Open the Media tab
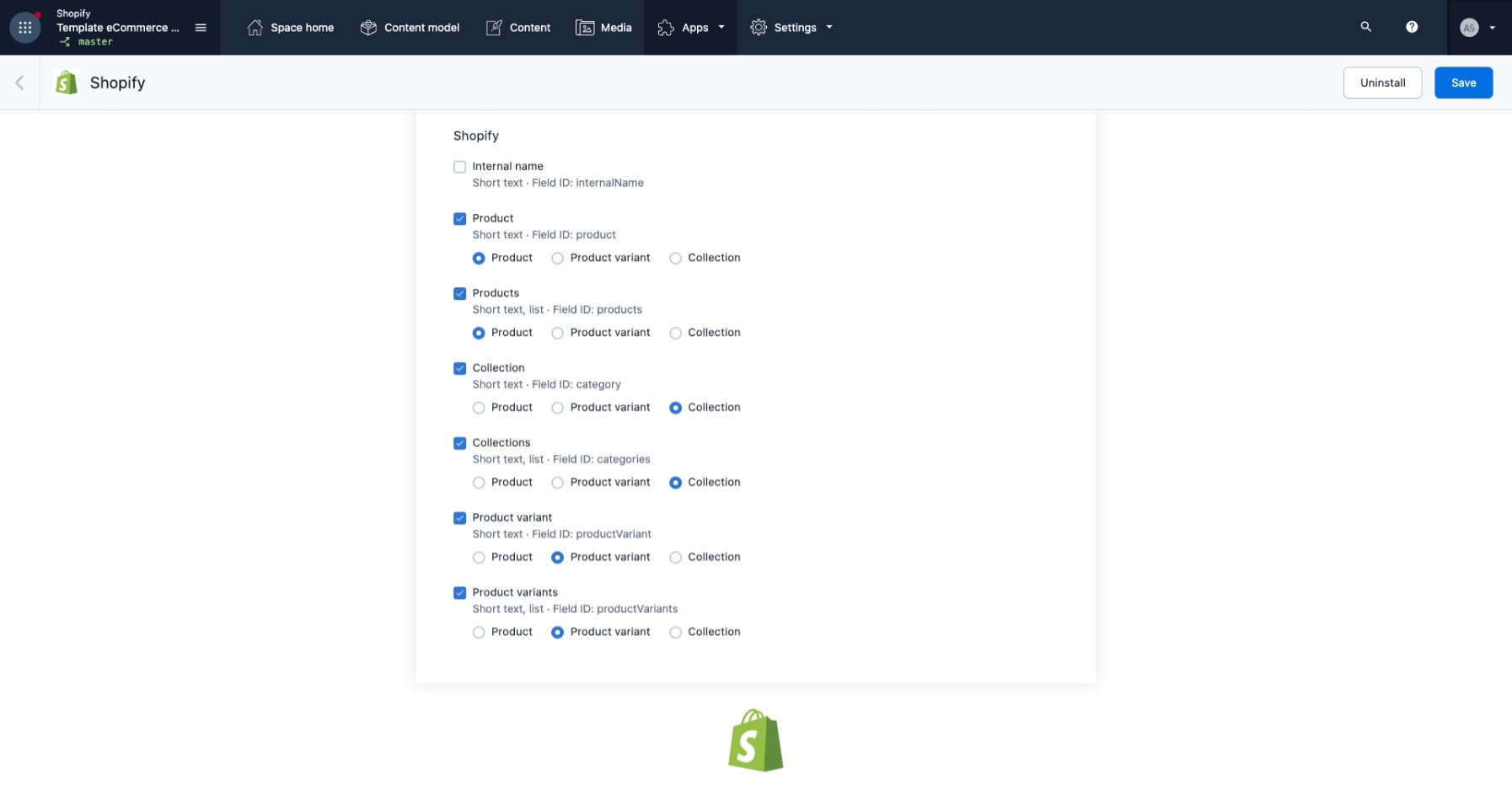 pos(604,28)
